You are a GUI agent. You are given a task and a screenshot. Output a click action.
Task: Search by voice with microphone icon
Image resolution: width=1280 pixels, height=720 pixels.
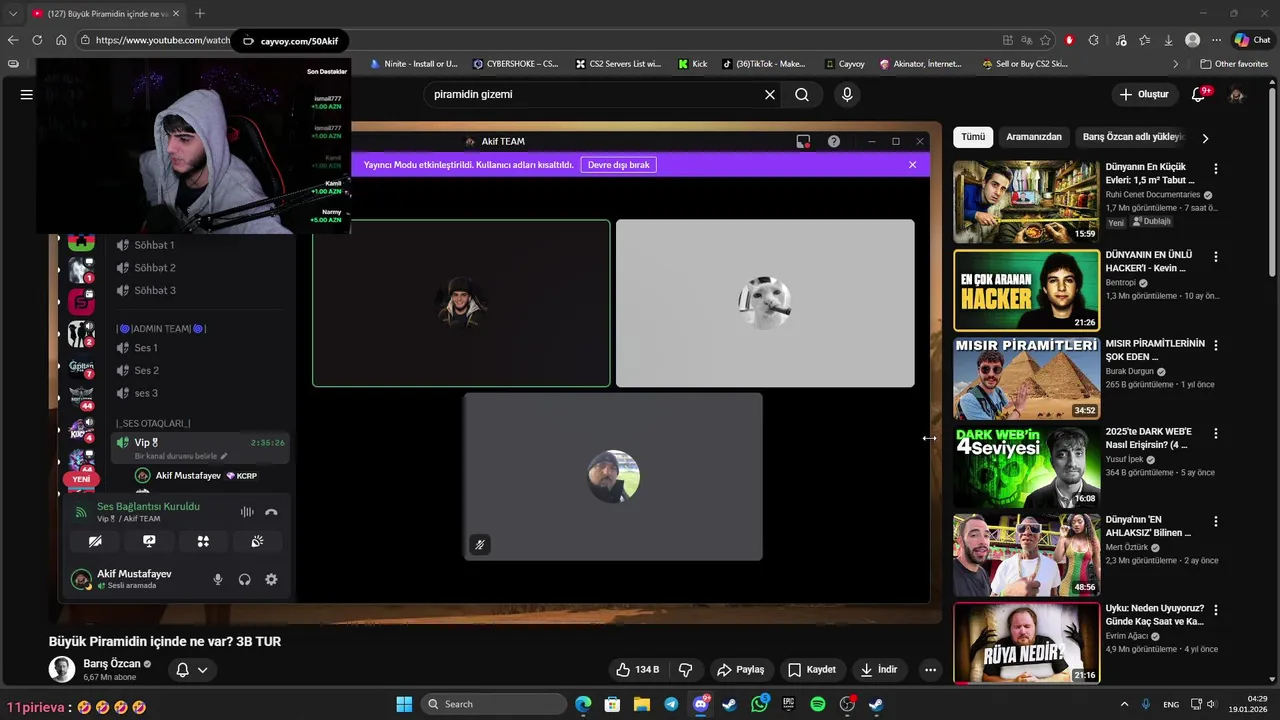847,95
